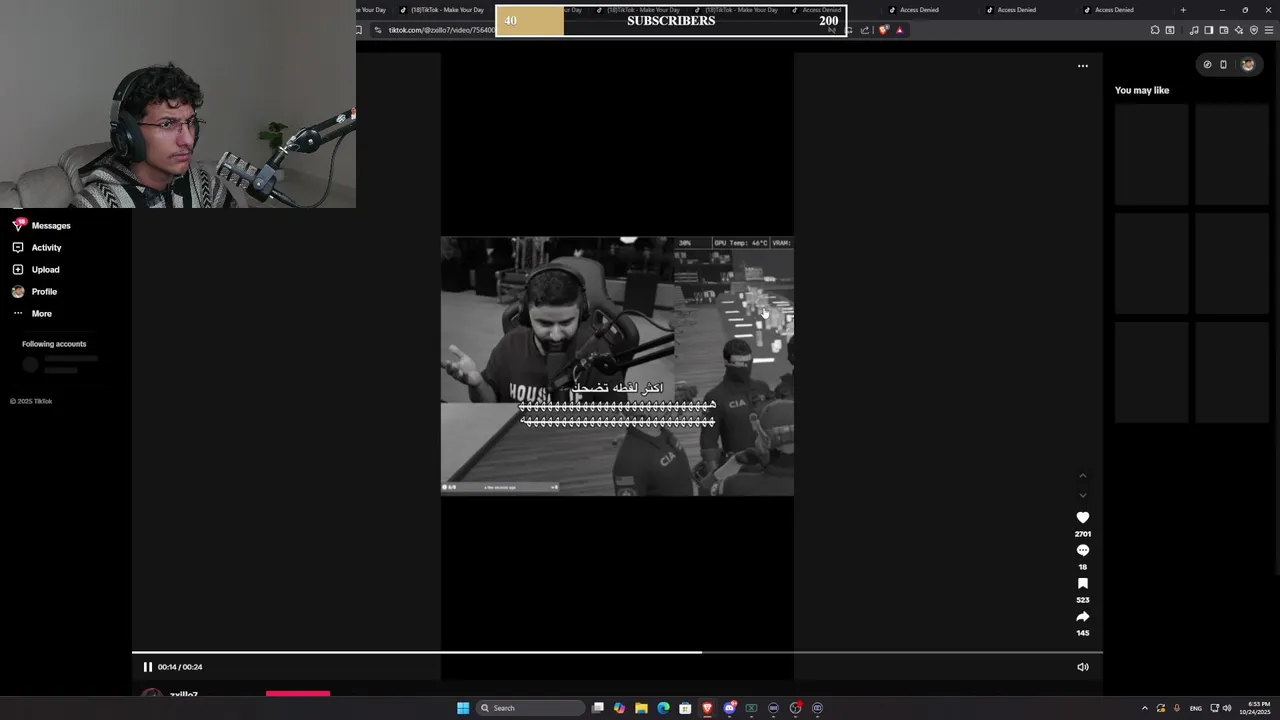Open the Brave media control music icon
Screen dimensions: 1280x720
[x=1193, y=30]
